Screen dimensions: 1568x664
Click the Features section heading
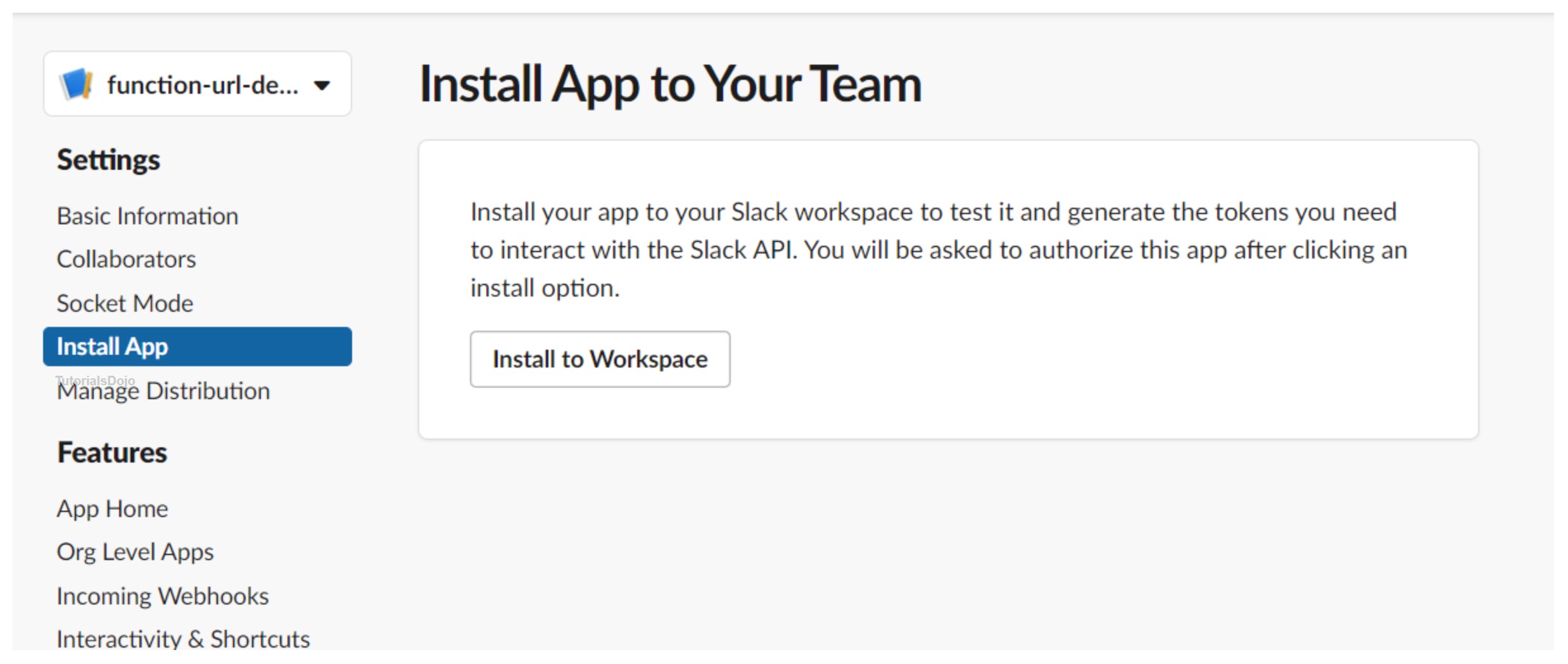[x=112, y=452]
